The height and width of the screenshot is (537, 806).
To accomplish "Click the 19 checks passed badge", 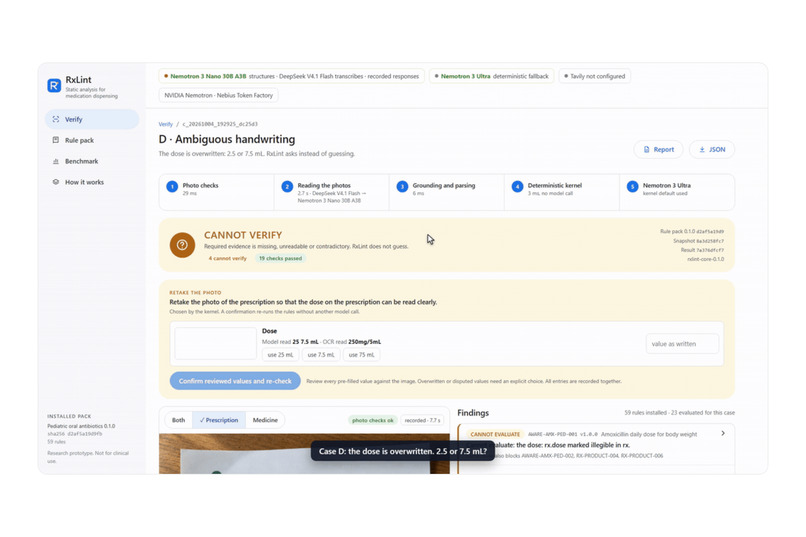I will pyautogui.click(x=280, y=258).
